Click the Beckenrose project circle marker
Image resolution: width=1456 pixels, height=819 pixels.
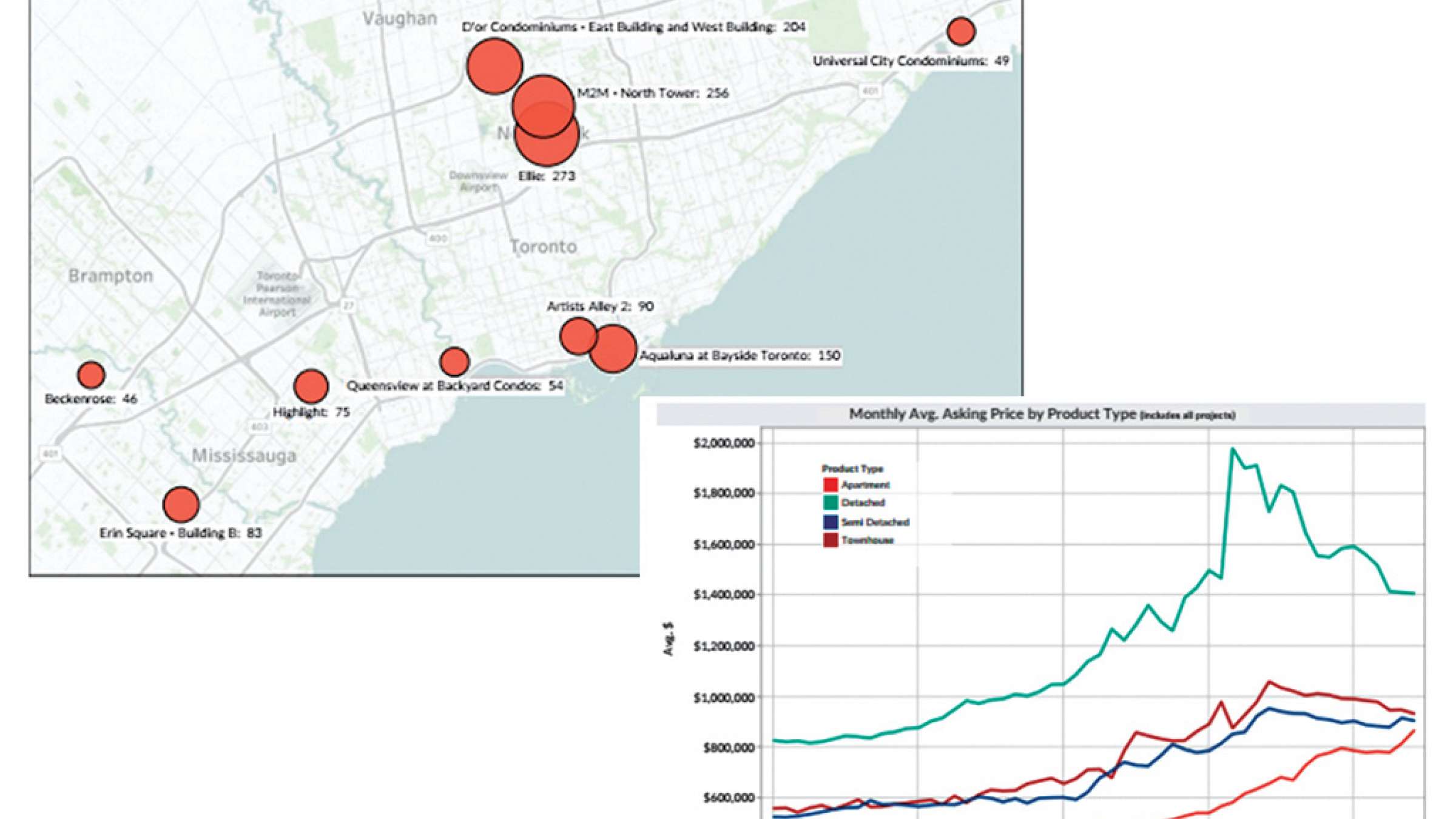click(91, 375)
